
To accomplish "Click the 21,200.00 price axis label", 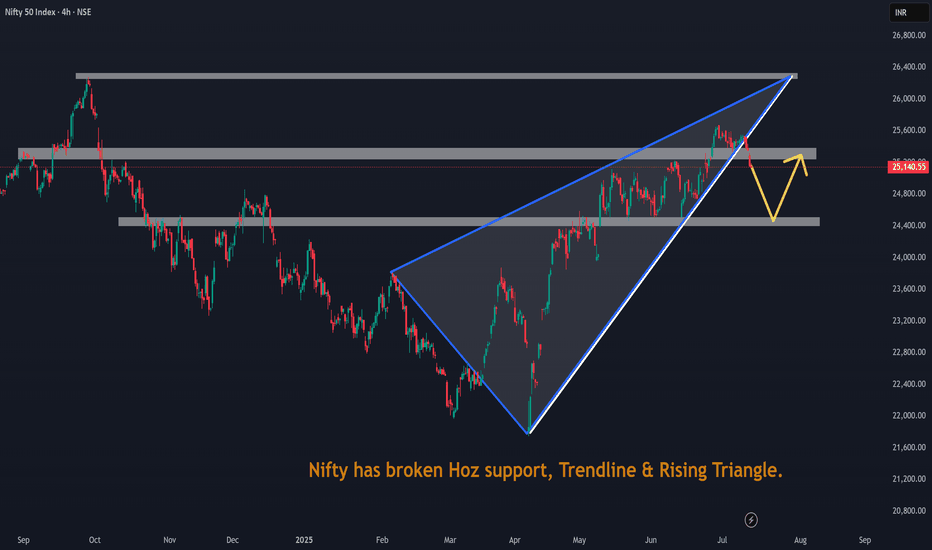I will [x=909, y=479].
